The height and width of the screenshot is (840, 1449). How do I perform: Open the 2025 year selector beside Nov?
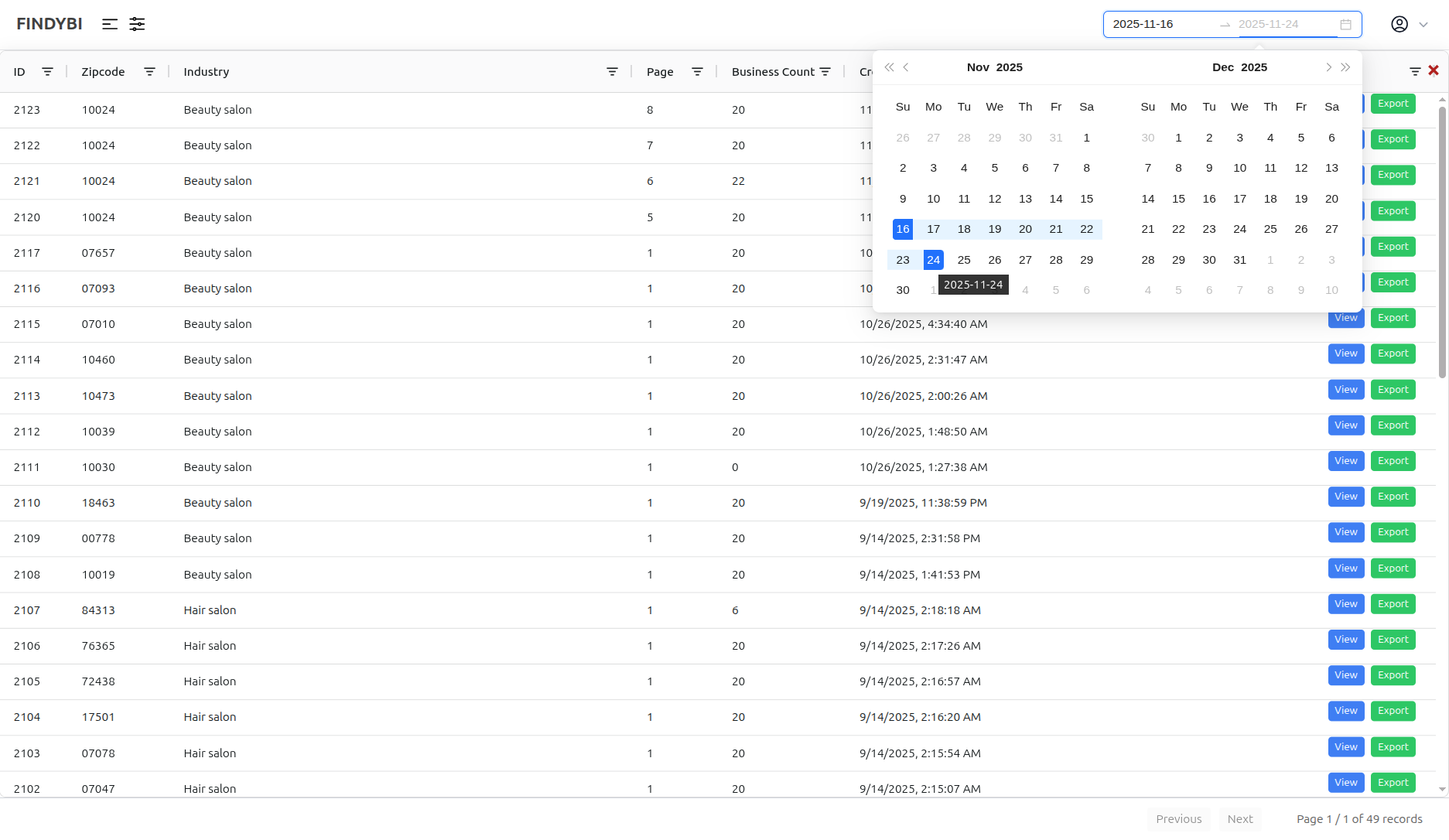(1010, 67)
